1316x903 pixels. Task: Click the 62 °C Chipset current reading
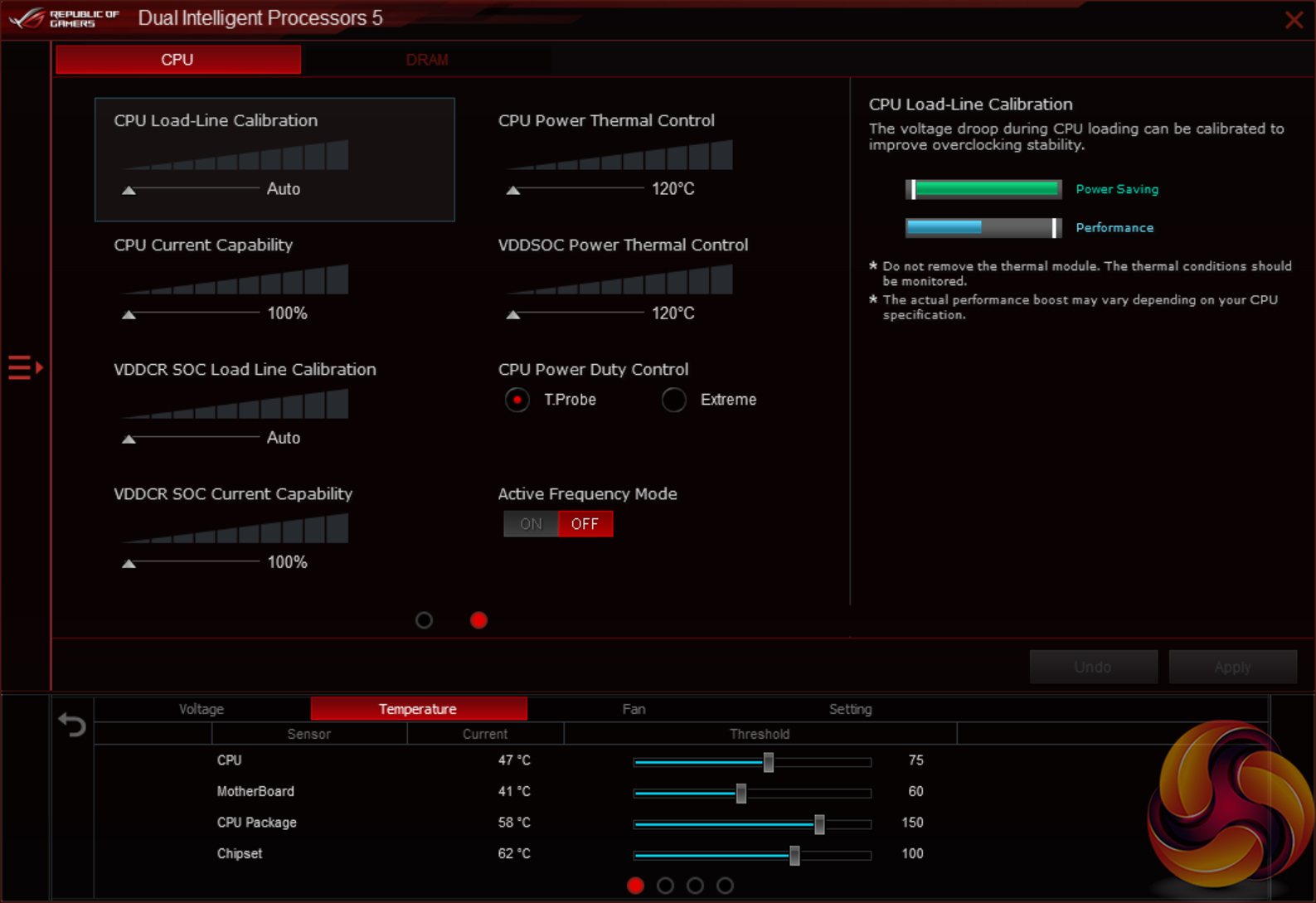(514, 854)
